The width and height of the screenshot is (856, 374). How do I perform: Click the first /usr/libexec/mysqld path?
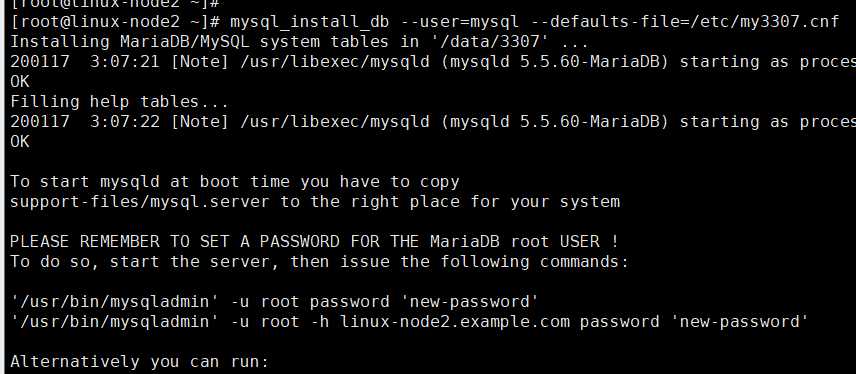335,62
